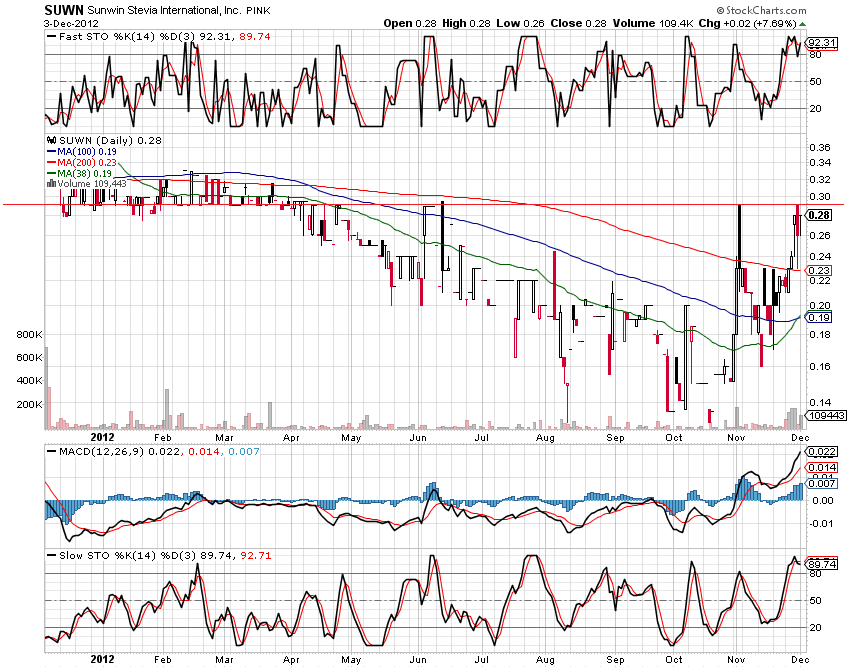Click the SUWN (Daily) 0.28 legend label
Screen dimensions: 850x668
click(110, 140)
